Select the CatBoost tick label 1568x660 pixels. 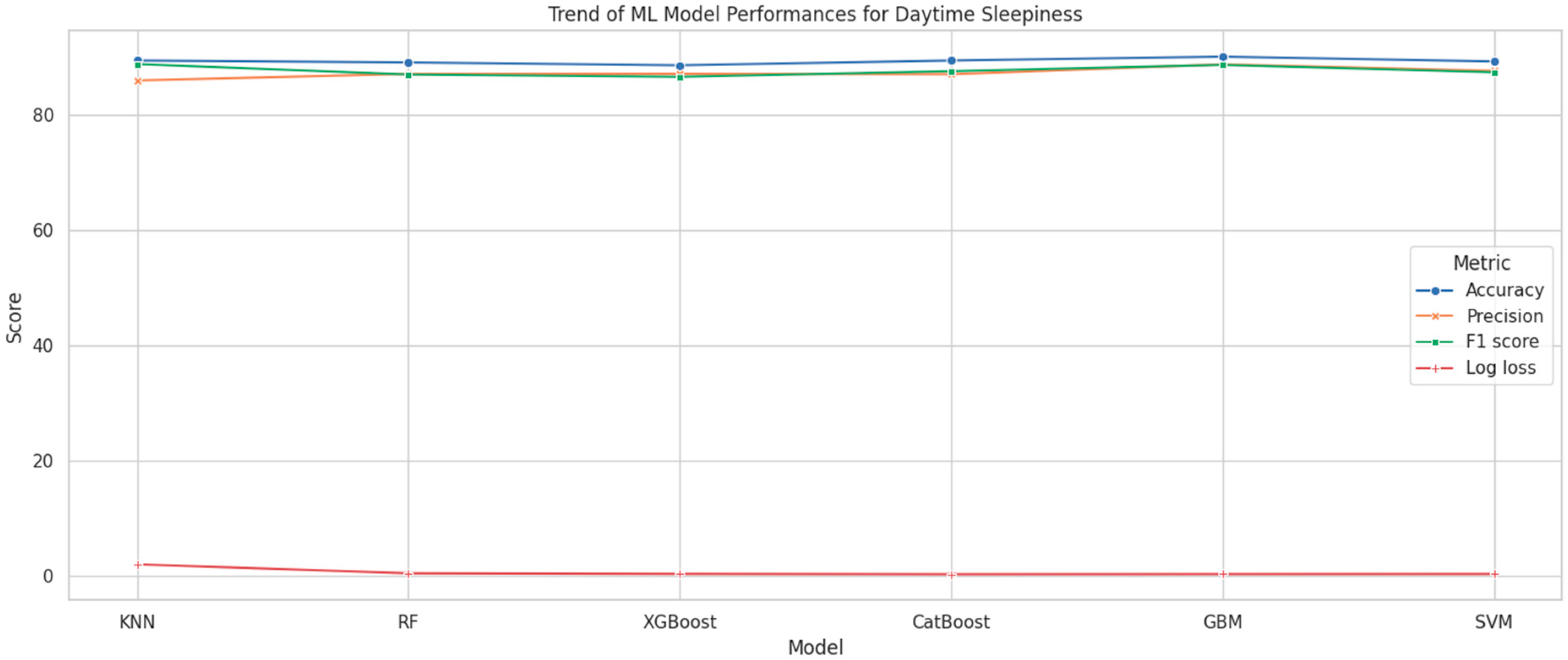(951, 622)
